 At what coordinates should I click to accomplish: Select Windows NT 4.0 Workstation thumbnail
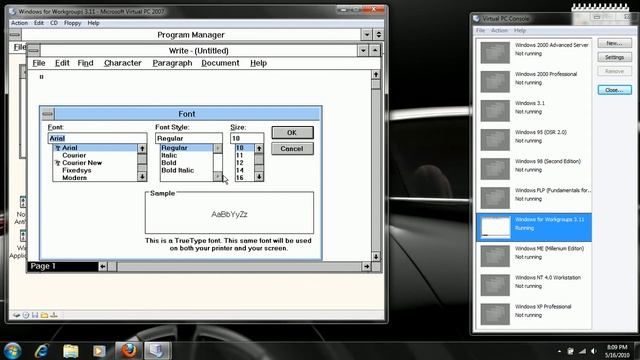click(495, 285)
